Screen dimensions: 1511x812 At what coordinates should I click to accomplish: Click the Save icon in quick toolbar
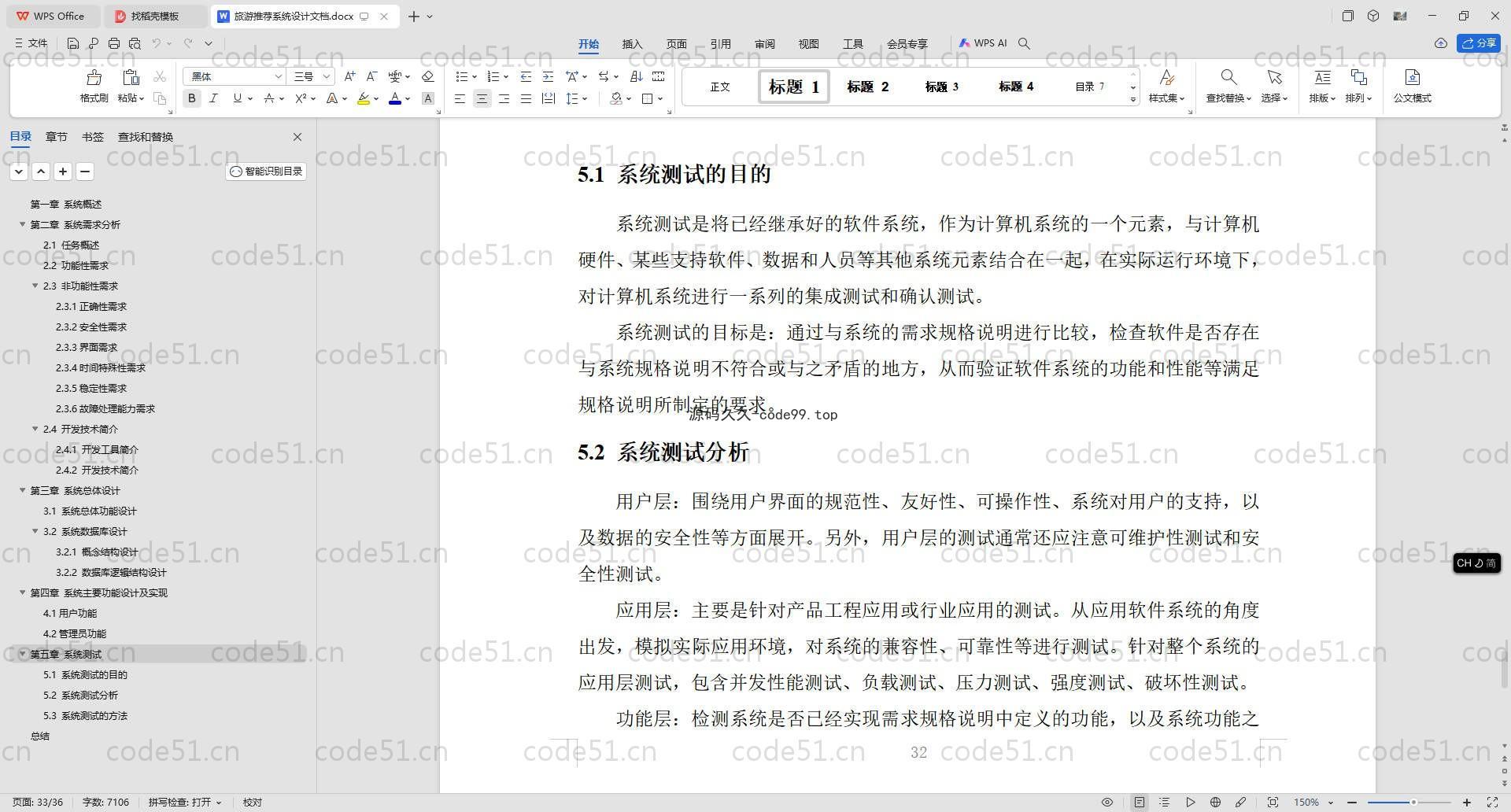(73, 43)
